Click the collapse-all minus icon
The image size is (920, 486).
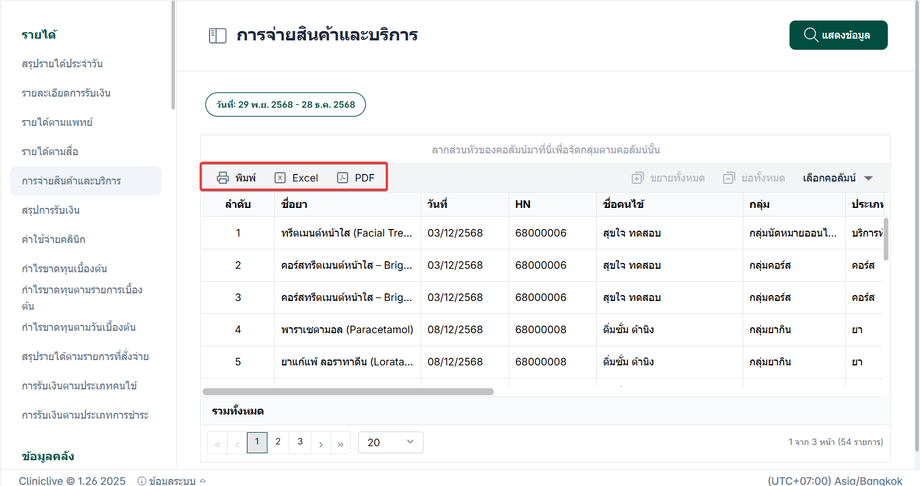(729, 178)
